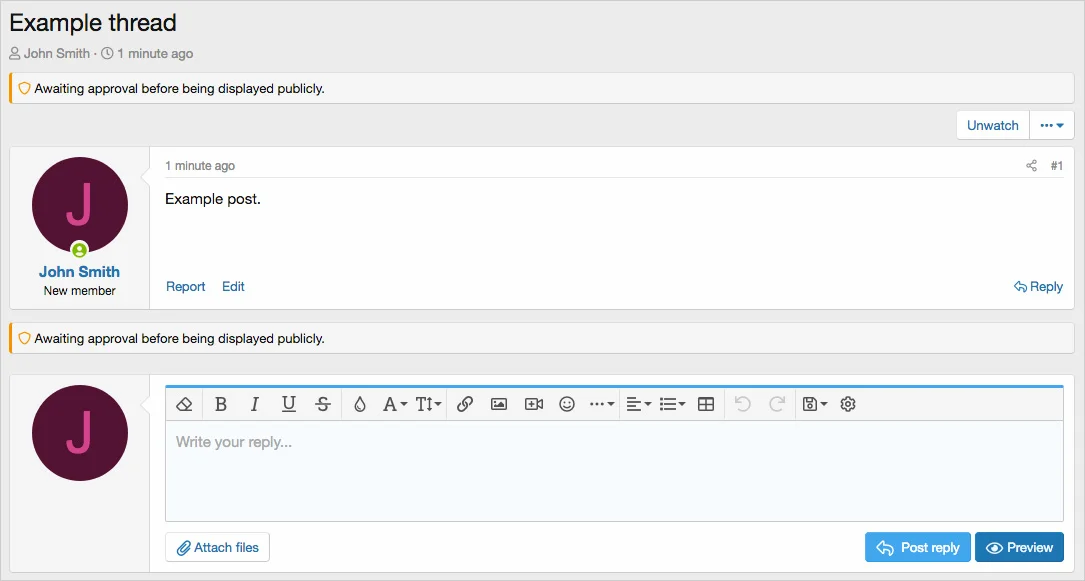Click the Insert table icon
The width and height of the screenshot is (1085, 581).
tap(706, 404)
